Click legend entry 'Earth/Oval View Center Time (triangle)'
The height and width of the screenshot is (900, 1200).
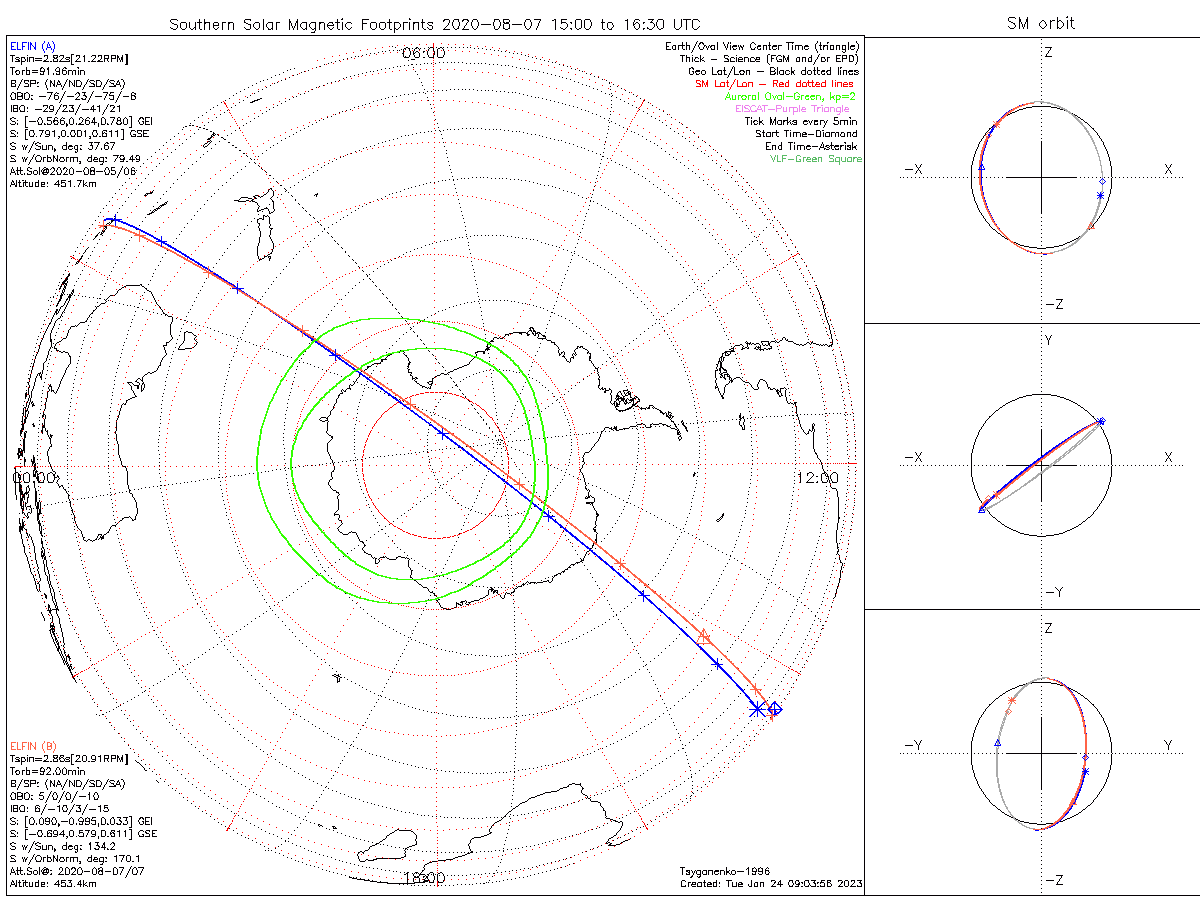[764, 46]
